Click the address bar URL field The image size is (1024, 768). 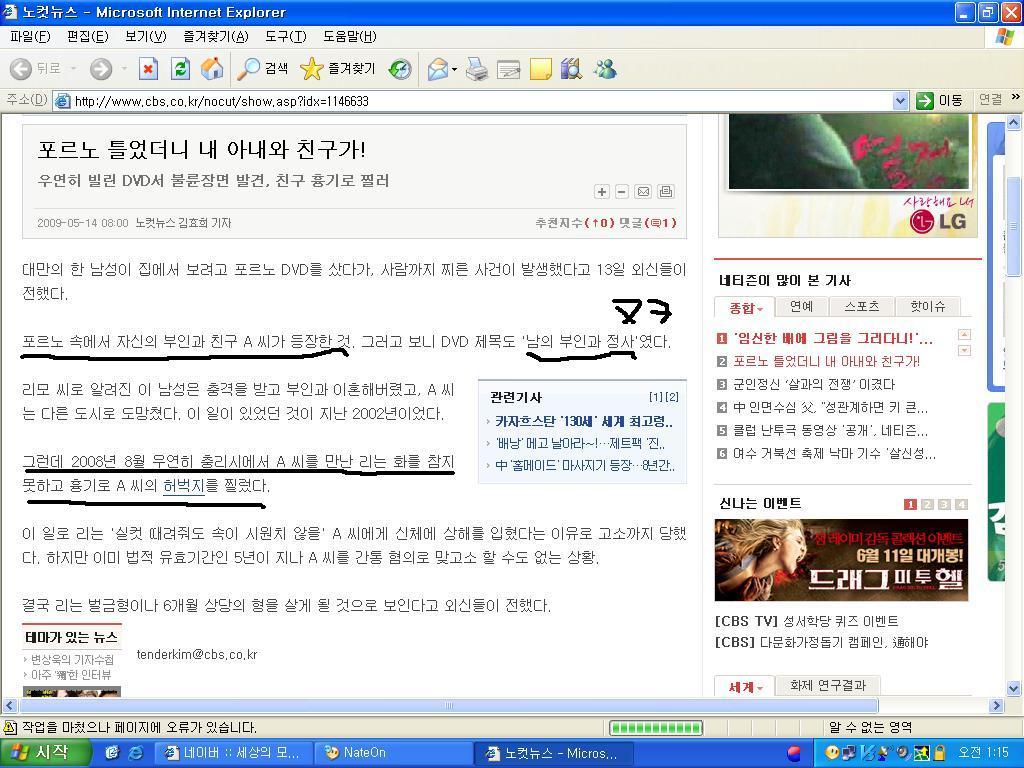click(481, 101)
